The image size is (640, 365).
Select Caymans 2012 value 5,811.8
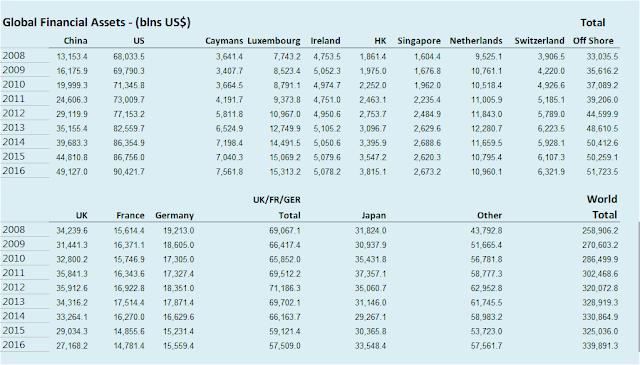tap(229, 114)
